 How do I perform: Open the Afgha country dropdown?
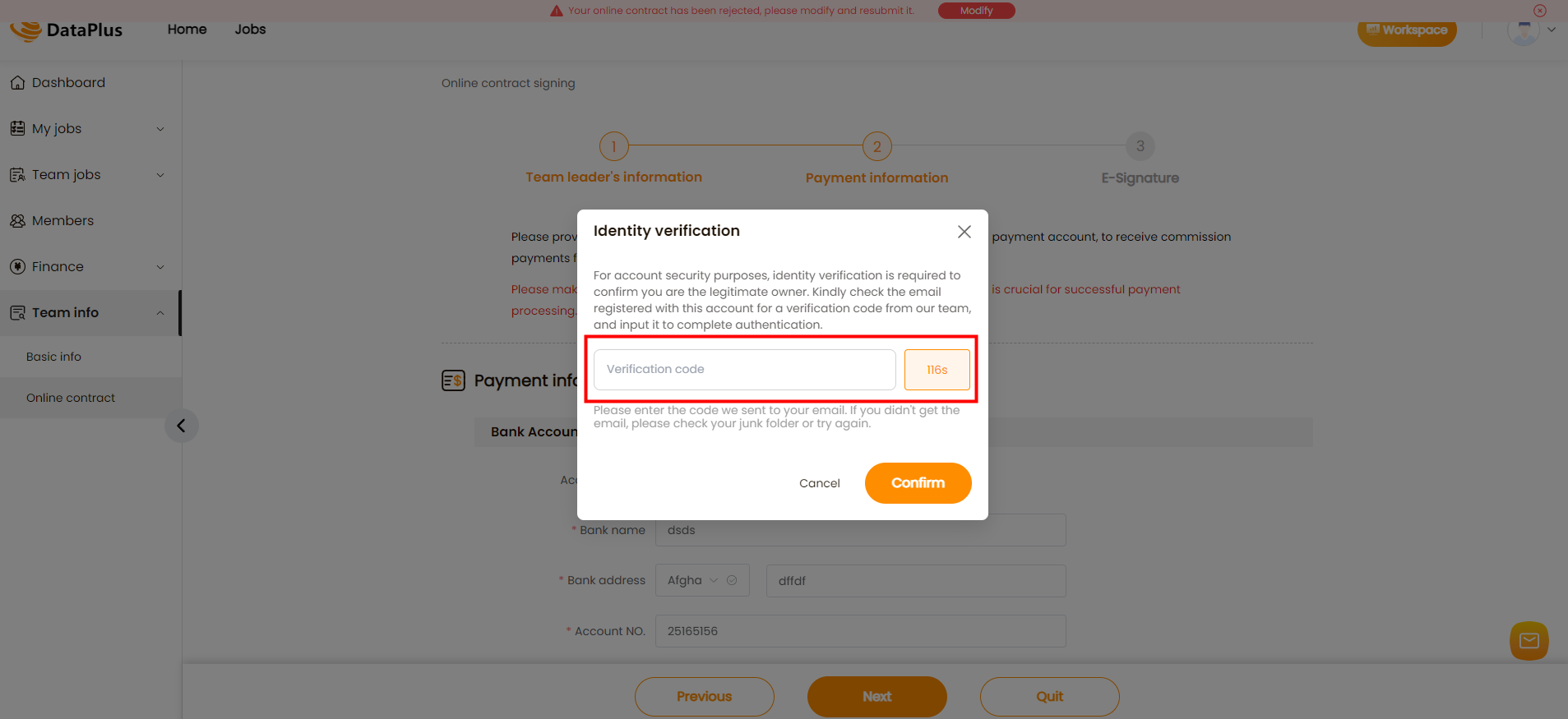pyautogui.click(x=702, y=580)
